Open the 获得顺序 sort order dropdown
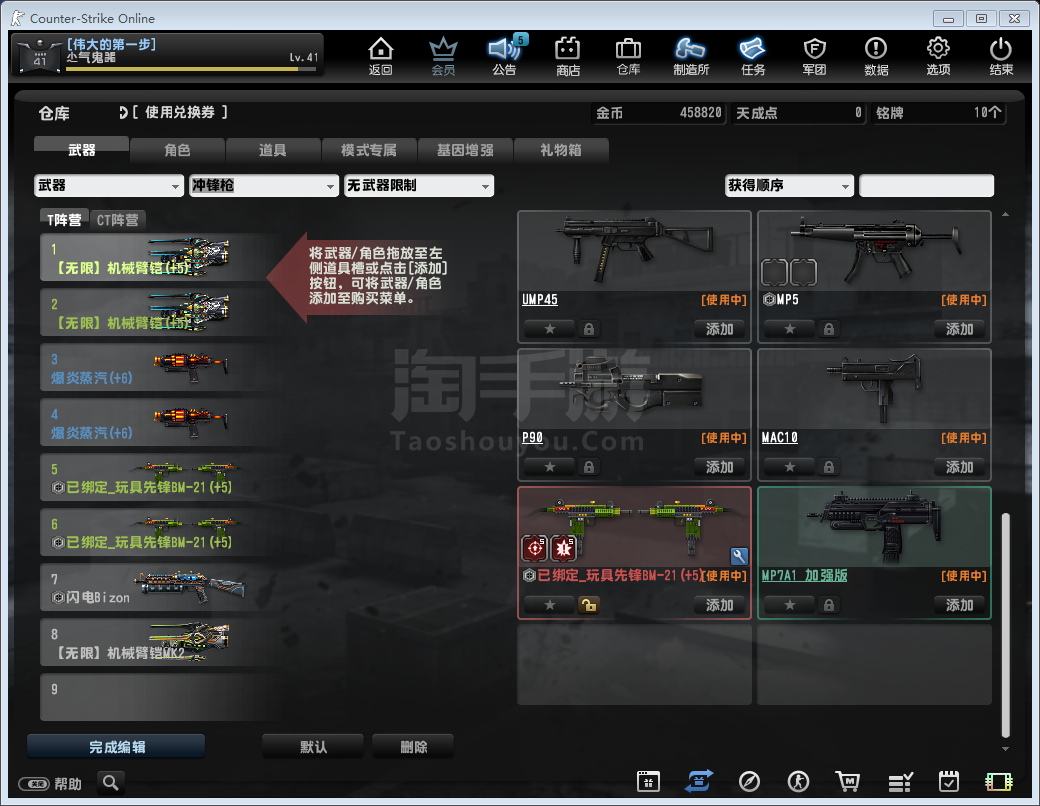 pyautogui.click(x=789, y=186)
